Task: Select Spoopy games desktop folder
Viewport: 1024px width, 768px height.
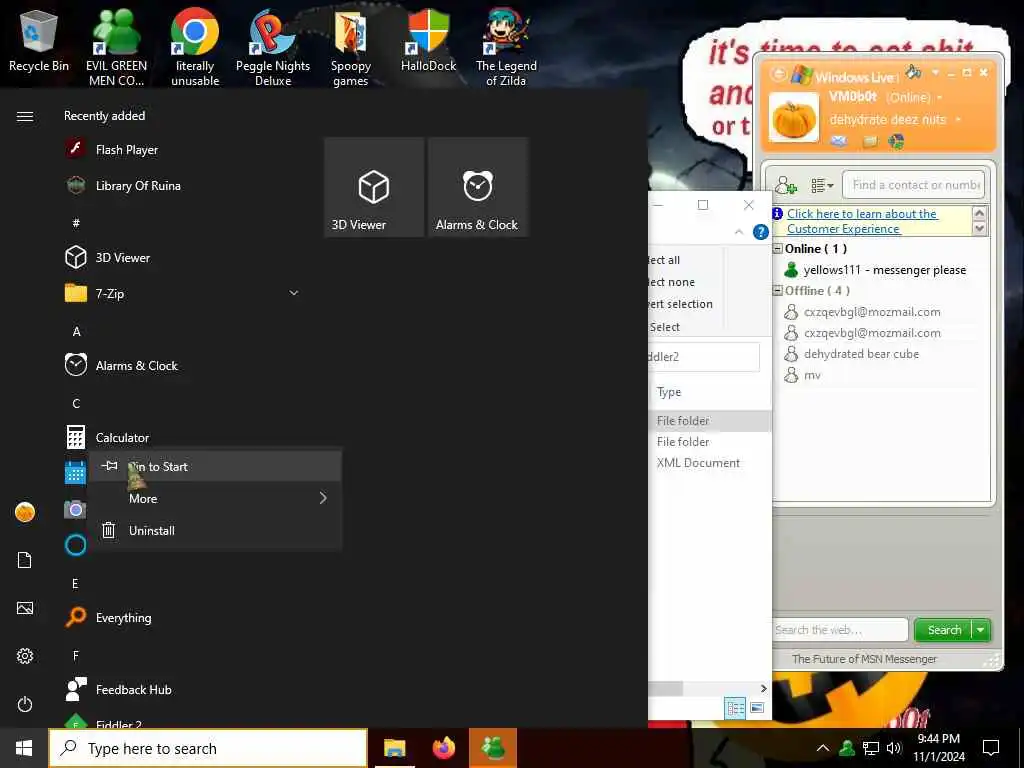Action: click(x=351, y=47)
